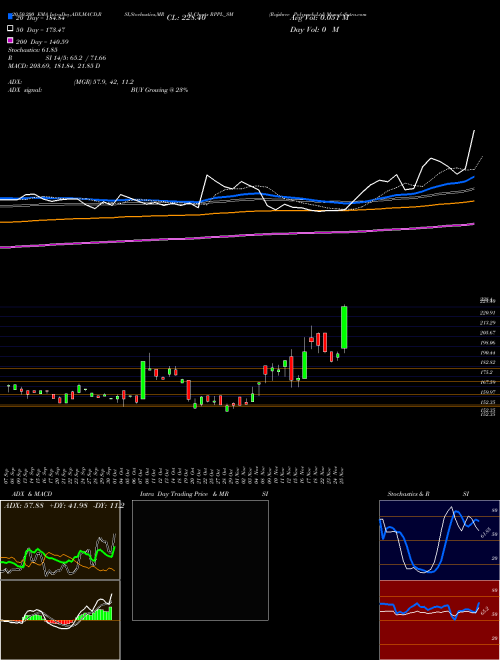Viewport: 500px width, 660px height.
Task: Click the tall final green candlestick
Action: coord(344,327)
